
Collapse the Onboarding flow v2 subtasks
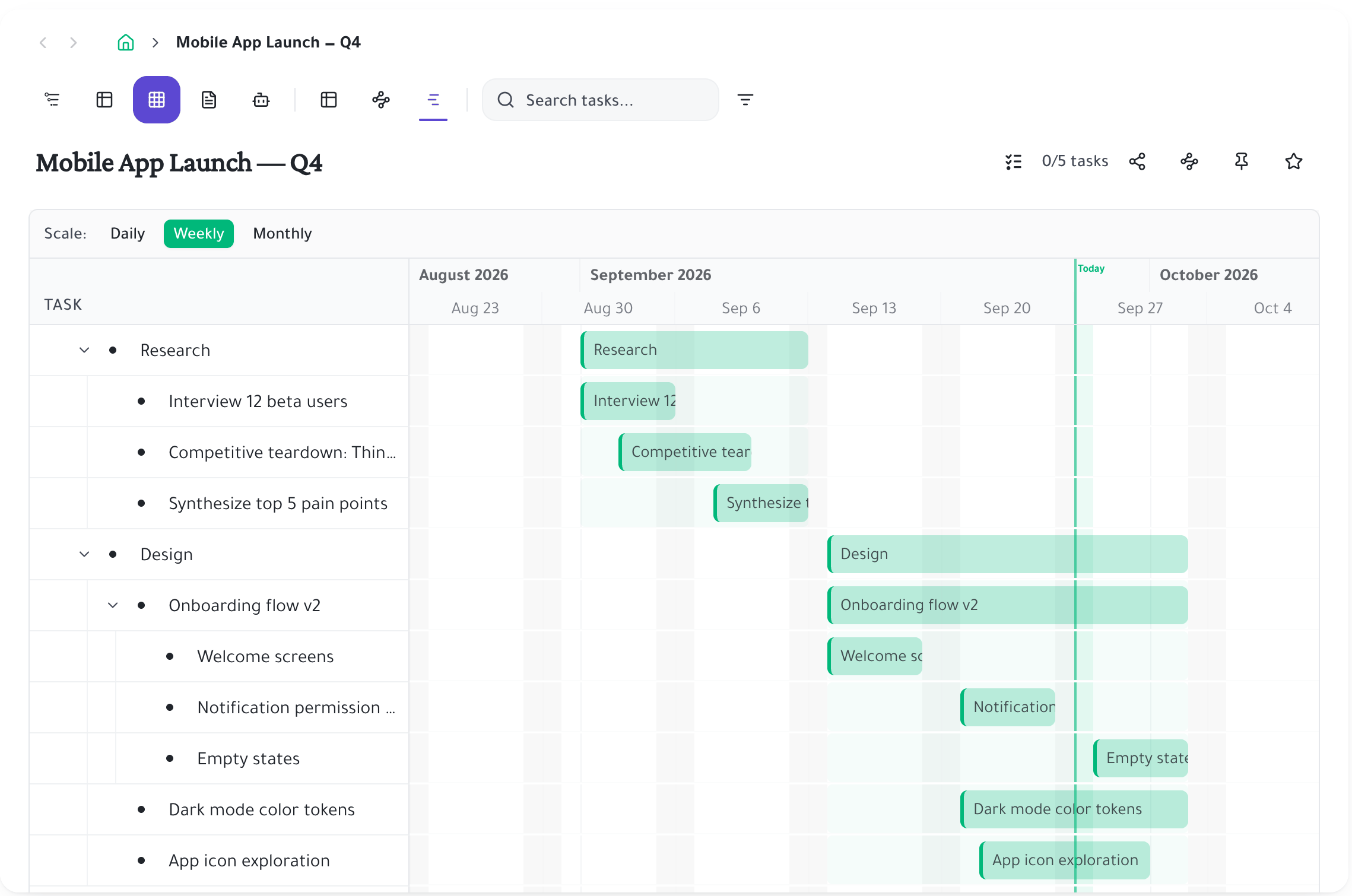113,605
